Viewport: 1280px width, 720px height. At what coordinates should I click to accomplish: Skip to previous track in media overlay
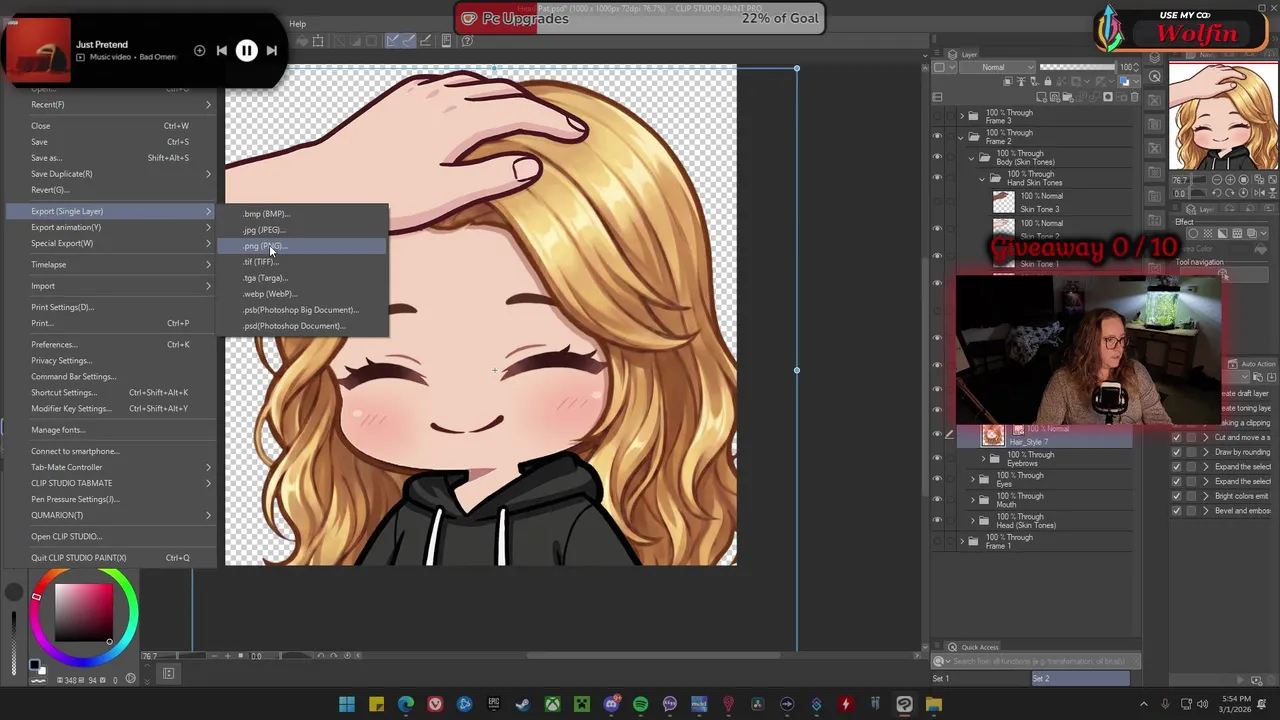tap(222, 51)
